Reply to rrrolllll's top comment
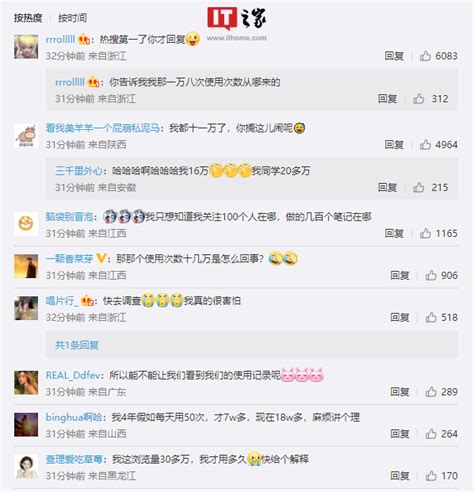474x492 pixels. point(394,56)
